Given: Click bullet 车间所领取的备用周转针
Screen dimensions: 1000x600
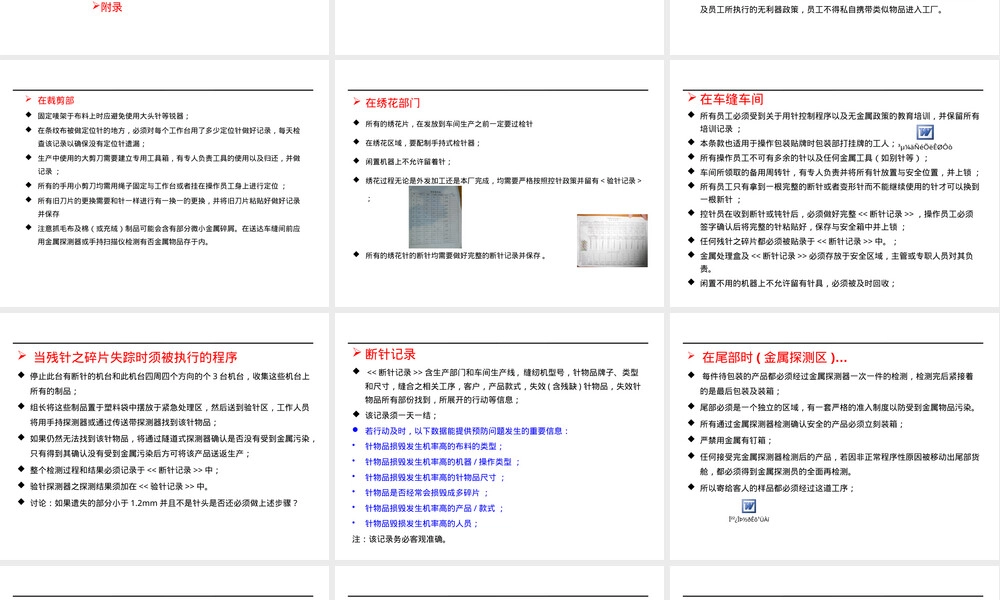Looking at the screenshot, I should (x=840, y=173).
